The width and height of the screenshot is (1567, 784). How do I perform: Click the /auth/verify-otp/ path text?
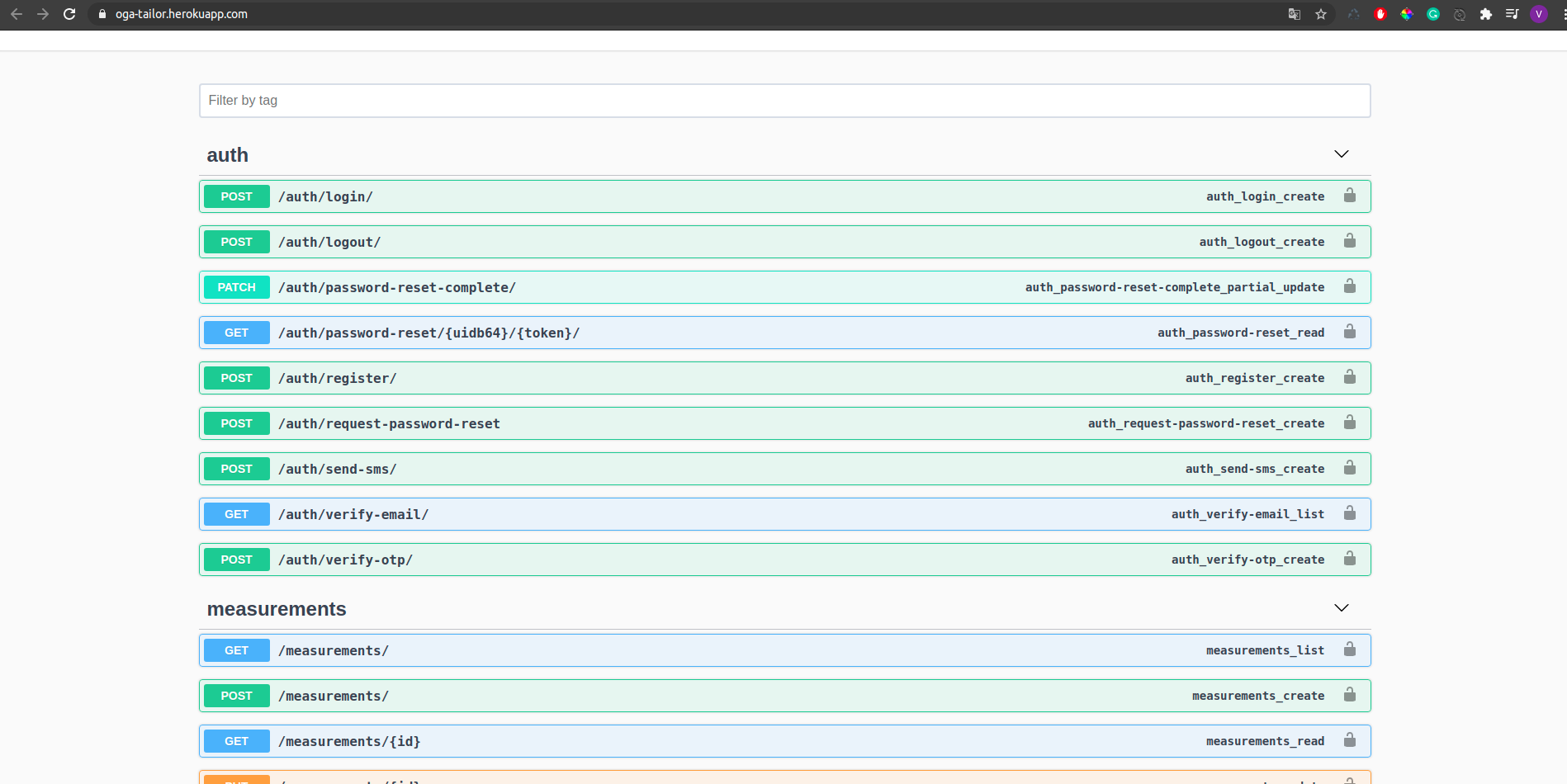point(345,560)
